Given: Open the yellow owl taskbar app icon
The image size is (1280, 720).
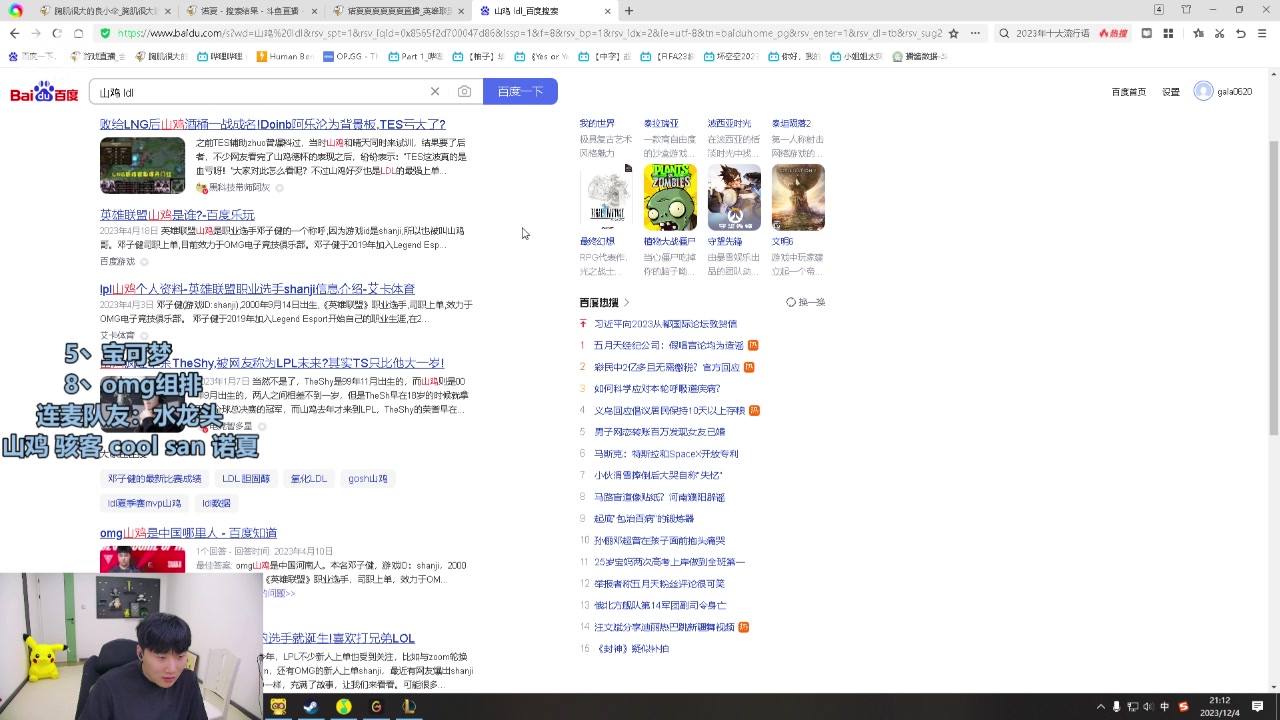Looking at the screenshot, I should [278, 706].
